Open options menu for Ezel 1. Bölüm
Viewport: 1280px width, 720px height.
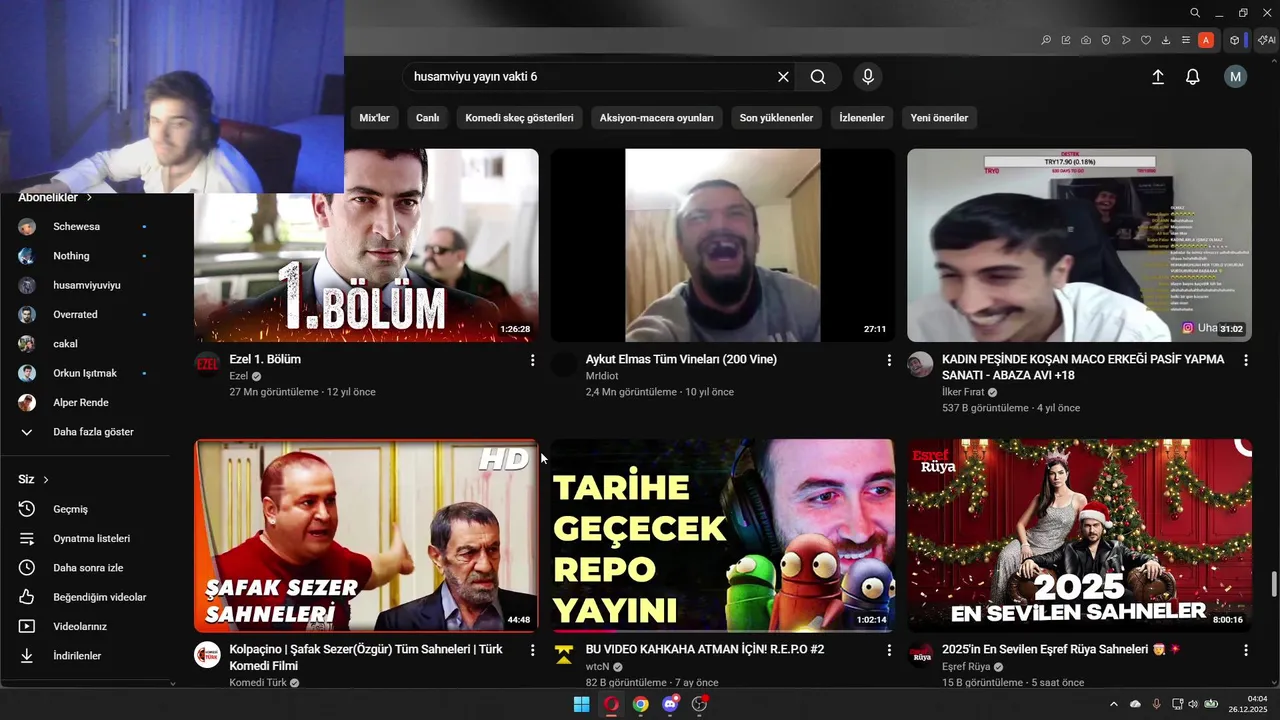532,360
